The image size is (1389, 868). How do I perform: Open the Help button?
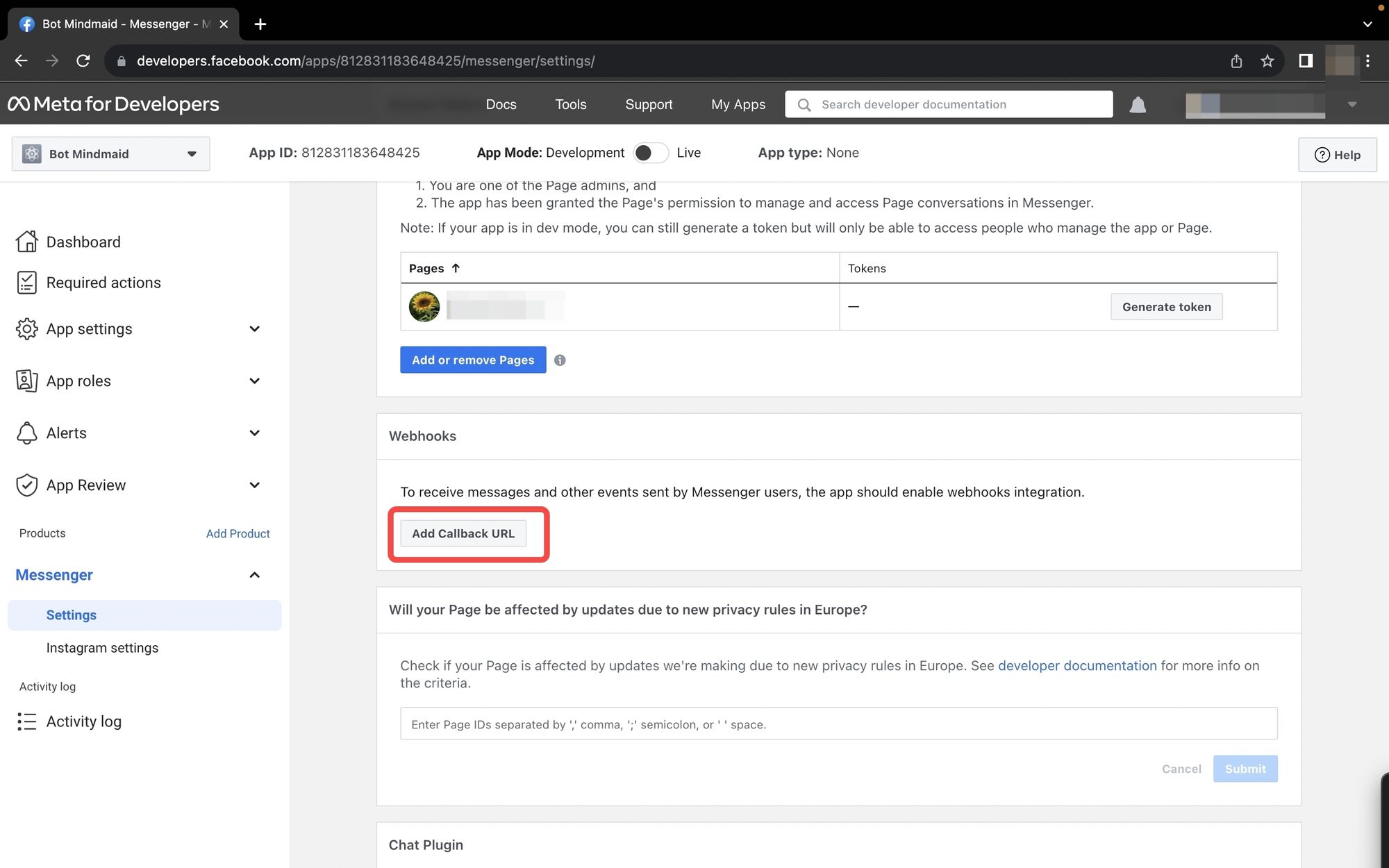point(1338,155)
